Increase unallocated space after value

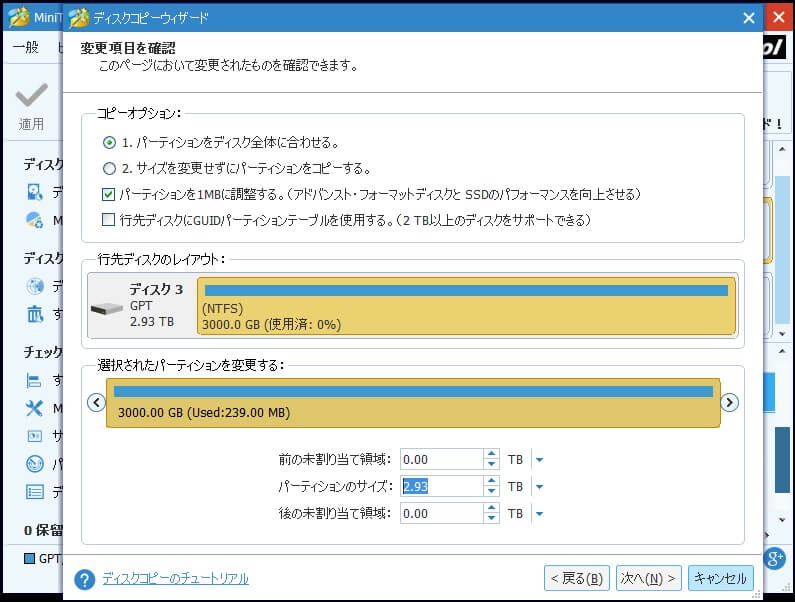pos(491,508)
